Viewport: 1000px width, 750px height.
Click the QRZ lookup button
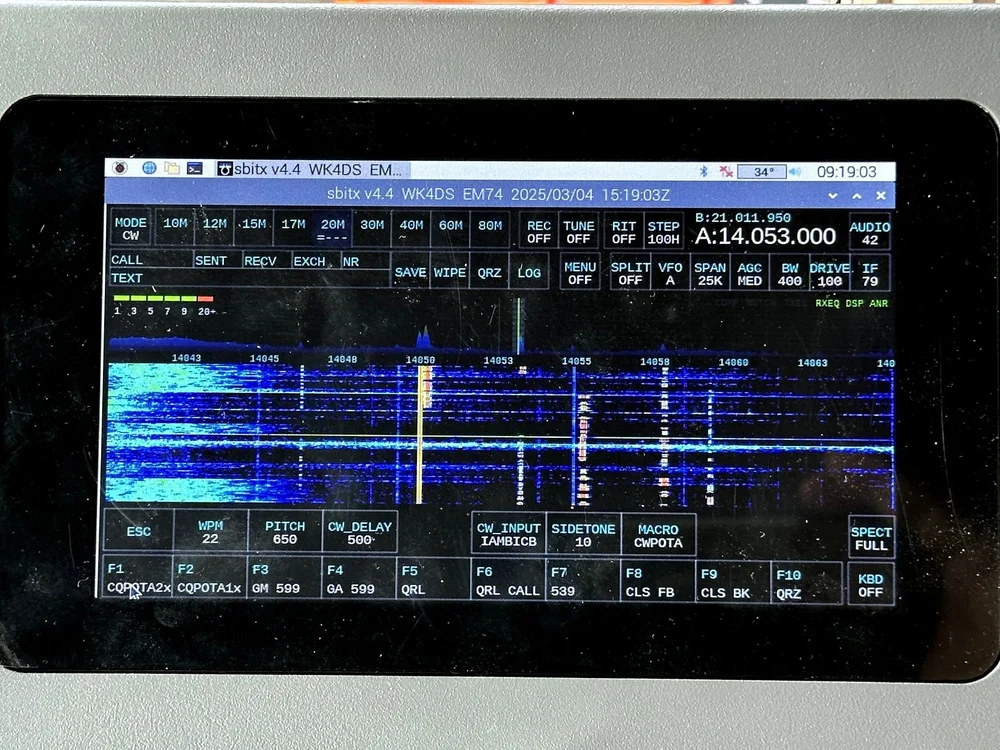click(489, 273)
